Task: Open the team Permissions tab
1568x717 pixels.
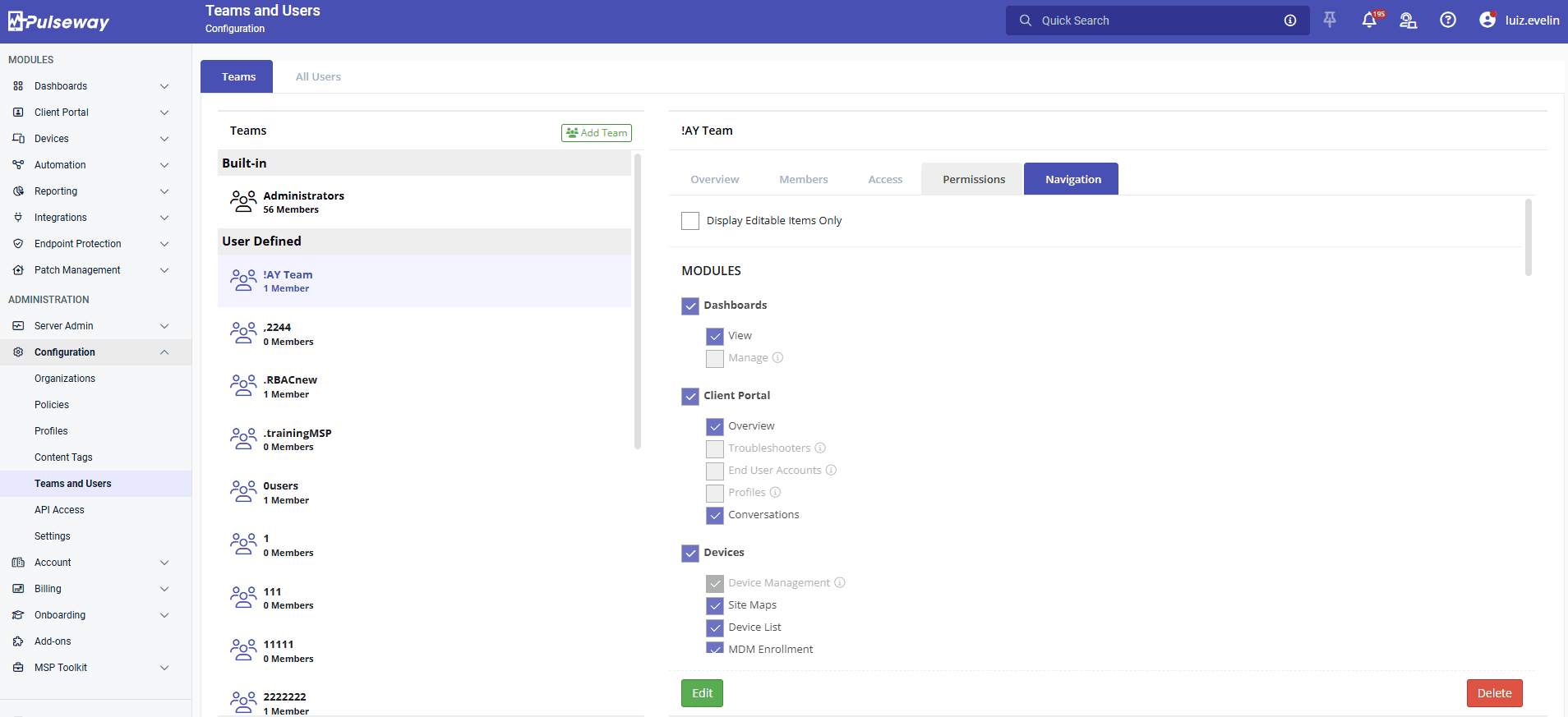Action: pyautogui.click(x=974, y=179)
